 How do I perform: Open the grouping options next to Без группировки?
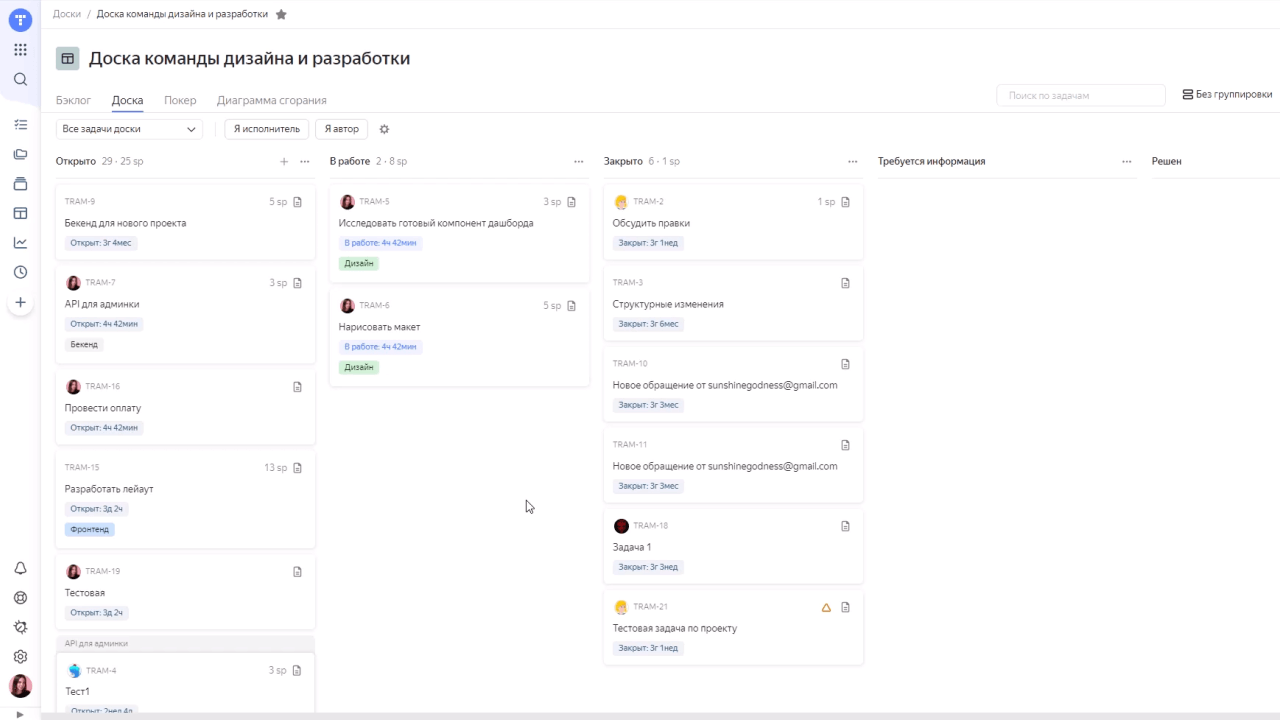(x=1227, y=93)
